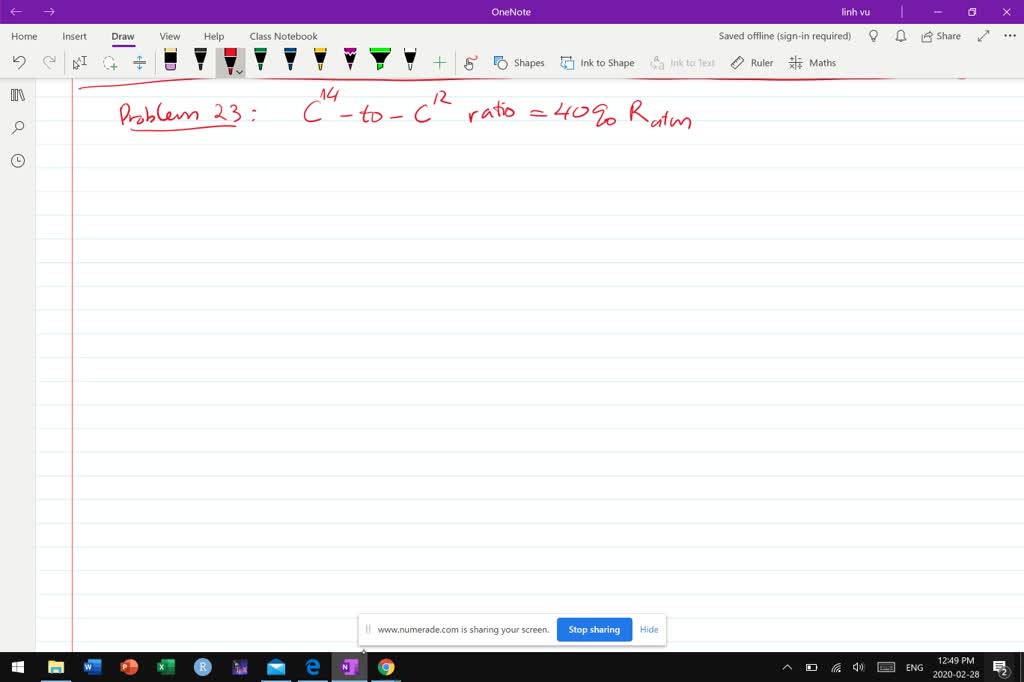Toggle drawing with touch

(470, 63)
